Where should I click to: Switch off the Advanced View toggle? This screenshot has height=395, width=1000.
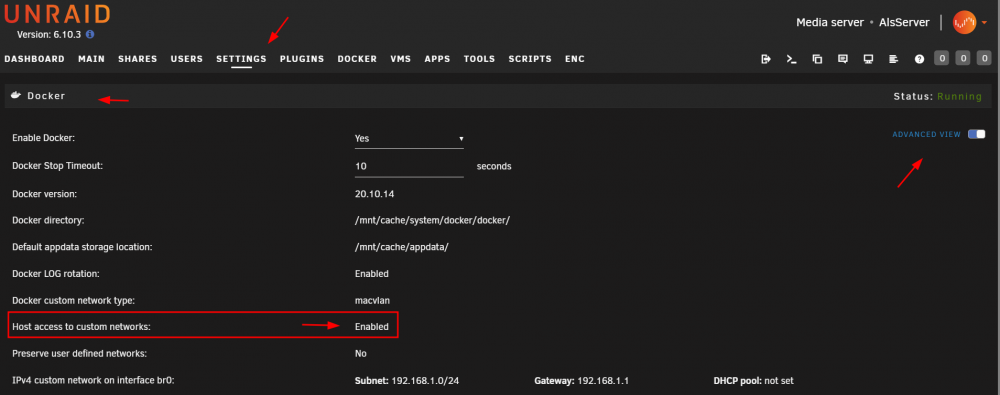pos(976,134)
